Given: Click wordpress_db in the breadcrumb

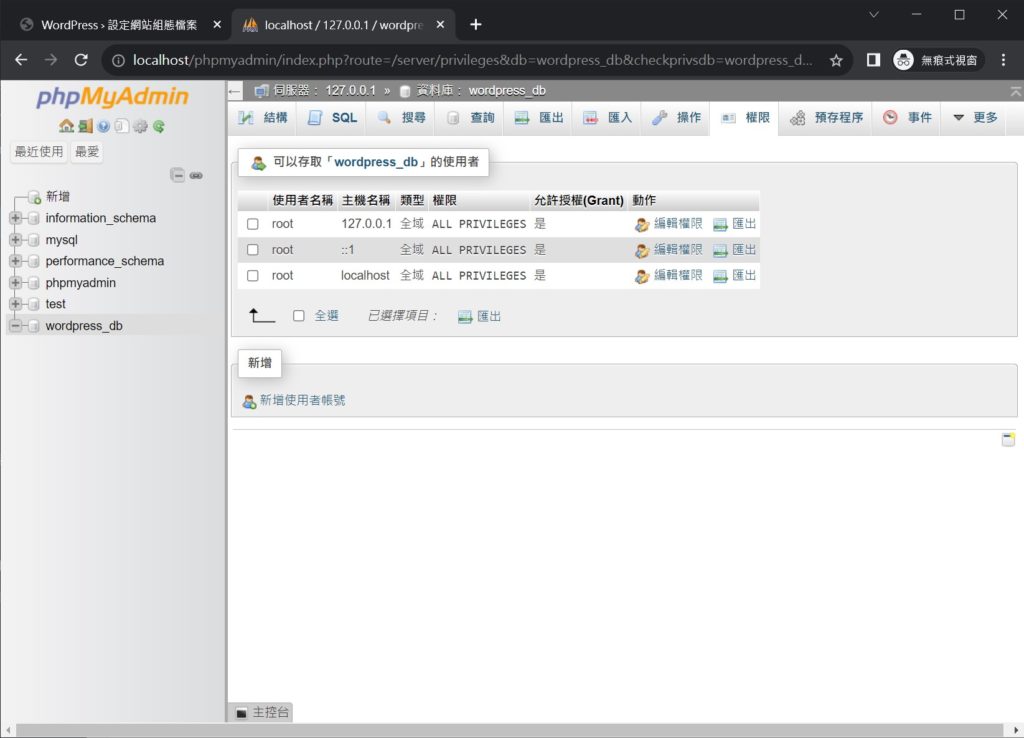Looking at the screenshot, I should click(507, 91).
